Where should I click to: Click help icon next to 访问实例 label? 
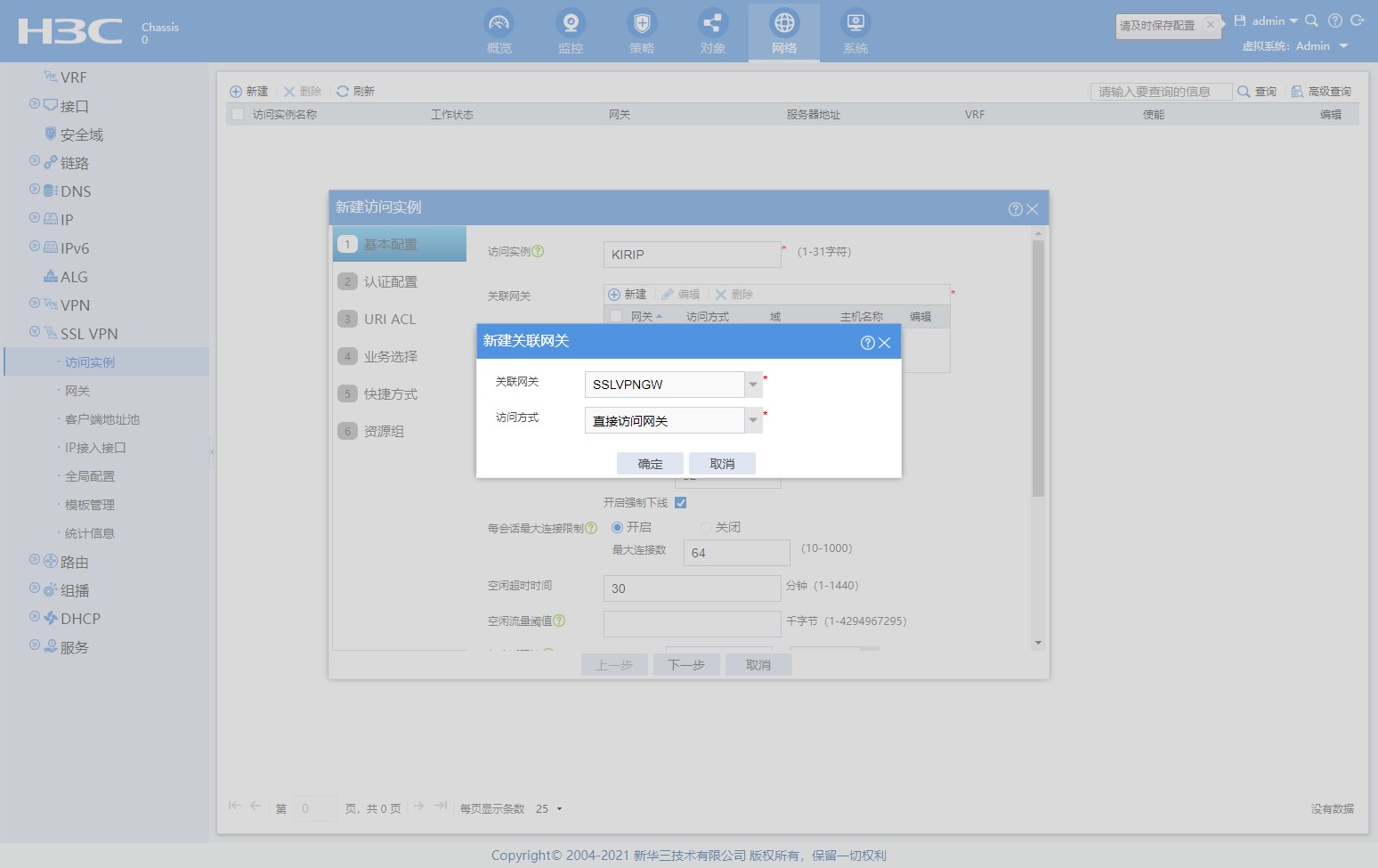click(x=538, y=252)
